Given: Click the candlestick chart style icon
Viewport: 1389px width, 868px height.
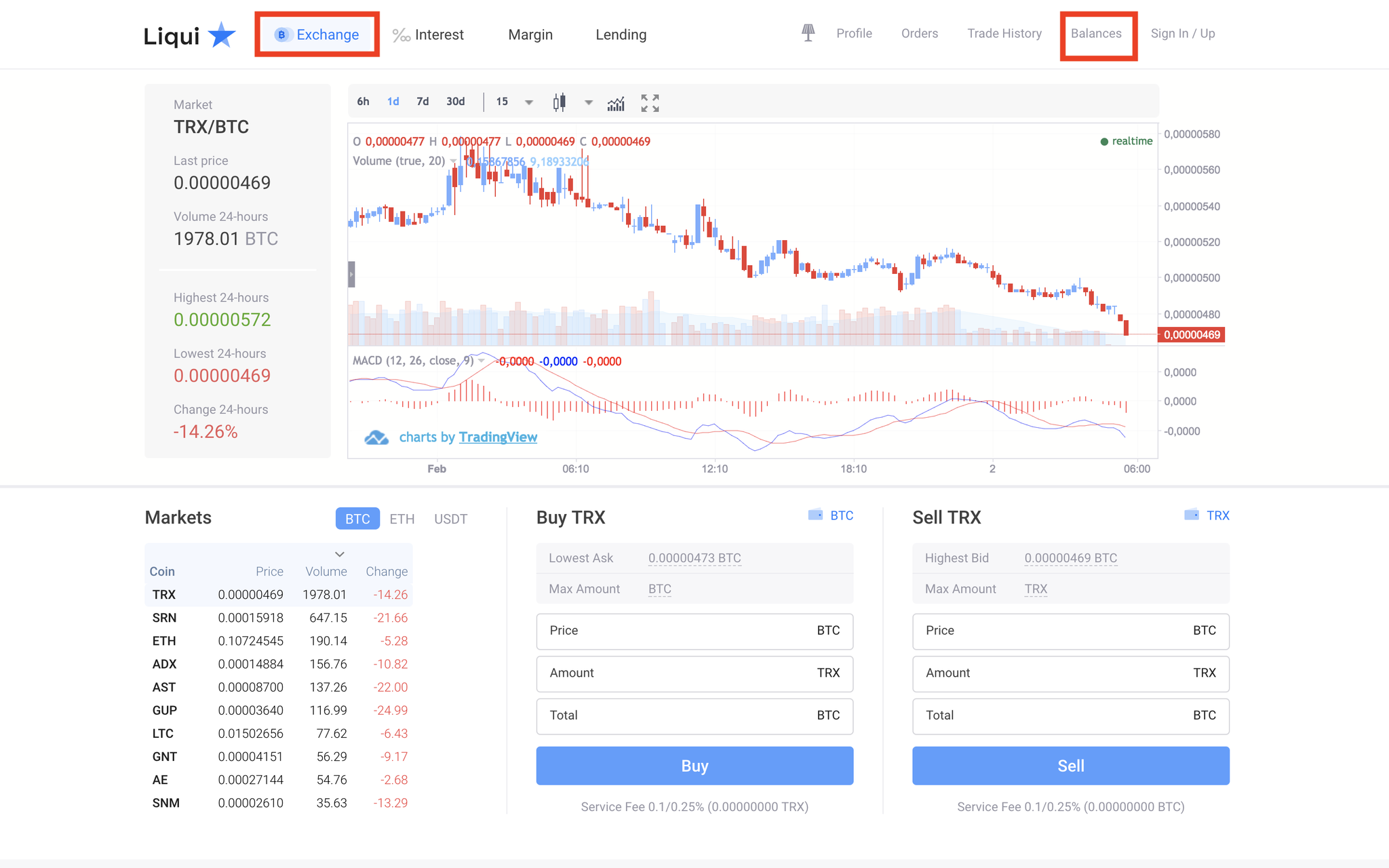Looking at the screenshot, I should point(559,102).
